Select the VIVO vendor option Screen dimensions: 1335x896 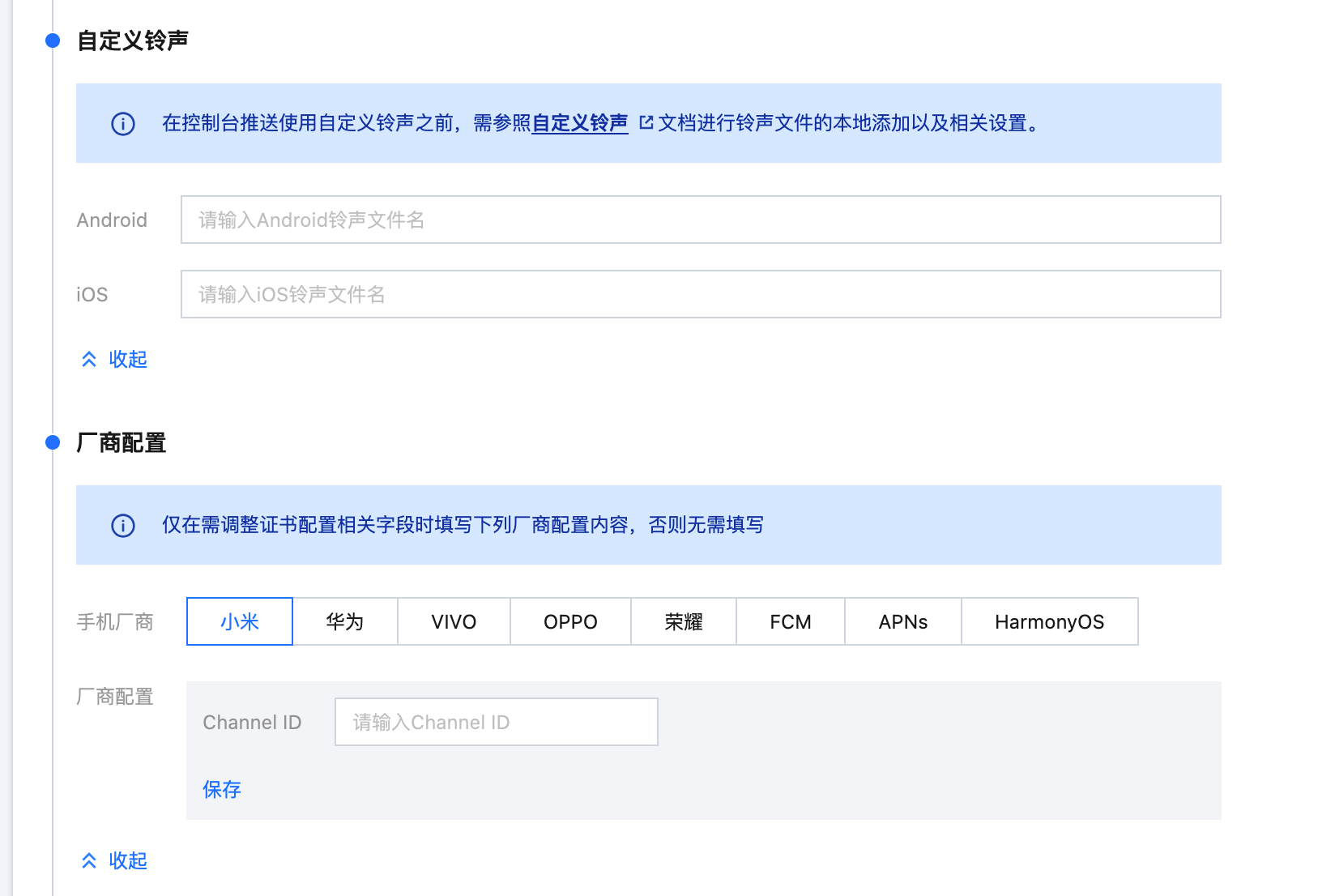coord(454,621)
